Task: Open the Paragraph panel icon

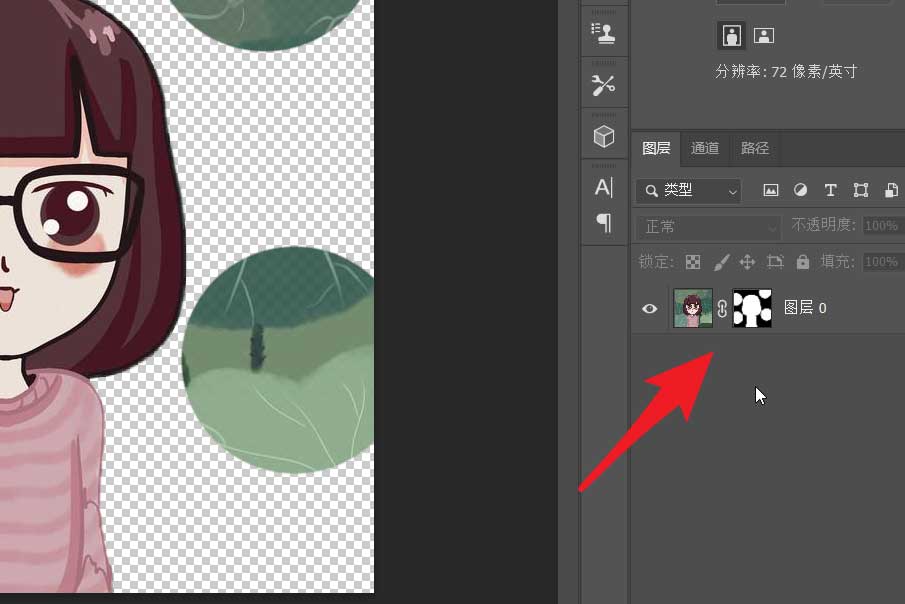Action: (x=604, y=222)
